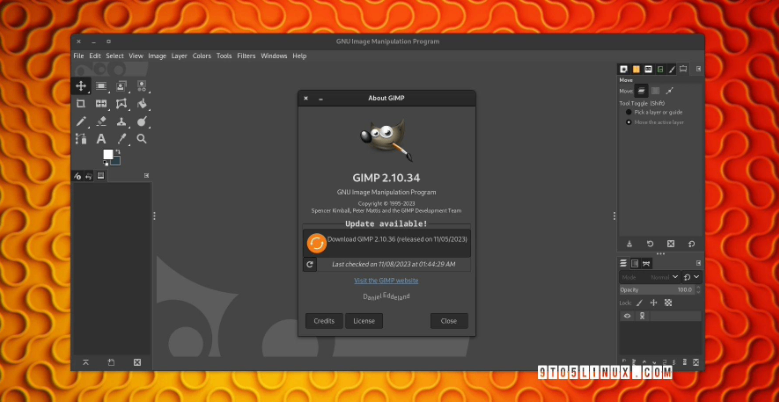Open the Select menu

coord(115,56)
